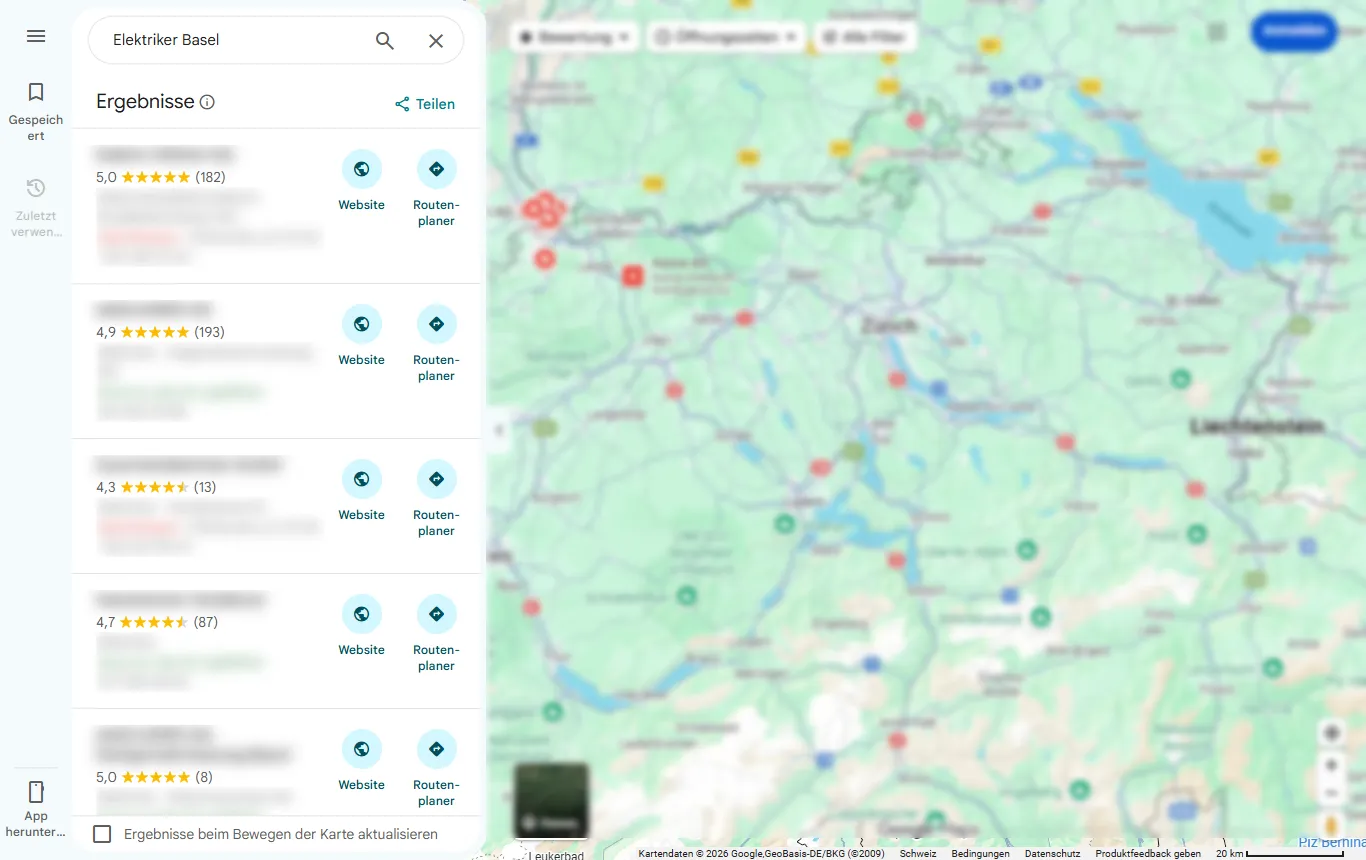
Task: Open Website for the result with 182 reviews
Action: (x=361, y=181)
